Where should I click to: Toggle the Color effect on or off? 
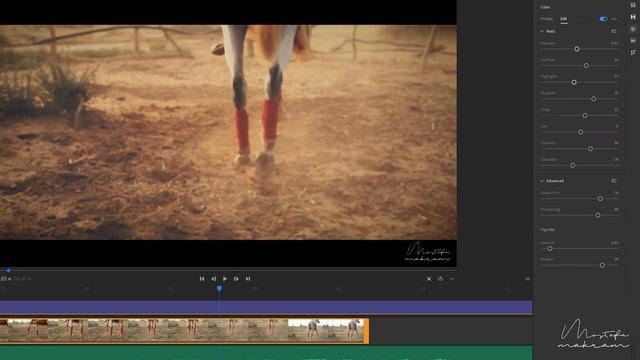(x=603, y=19)
